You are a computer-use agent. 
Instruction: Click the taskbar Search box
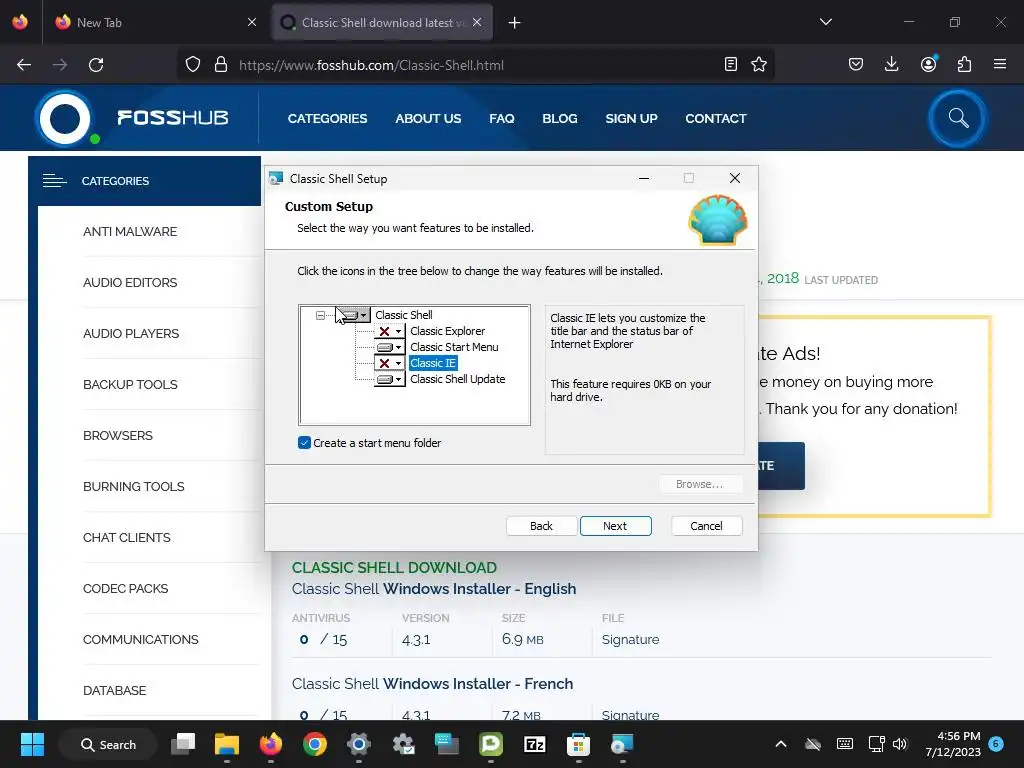tap(108, 744)
